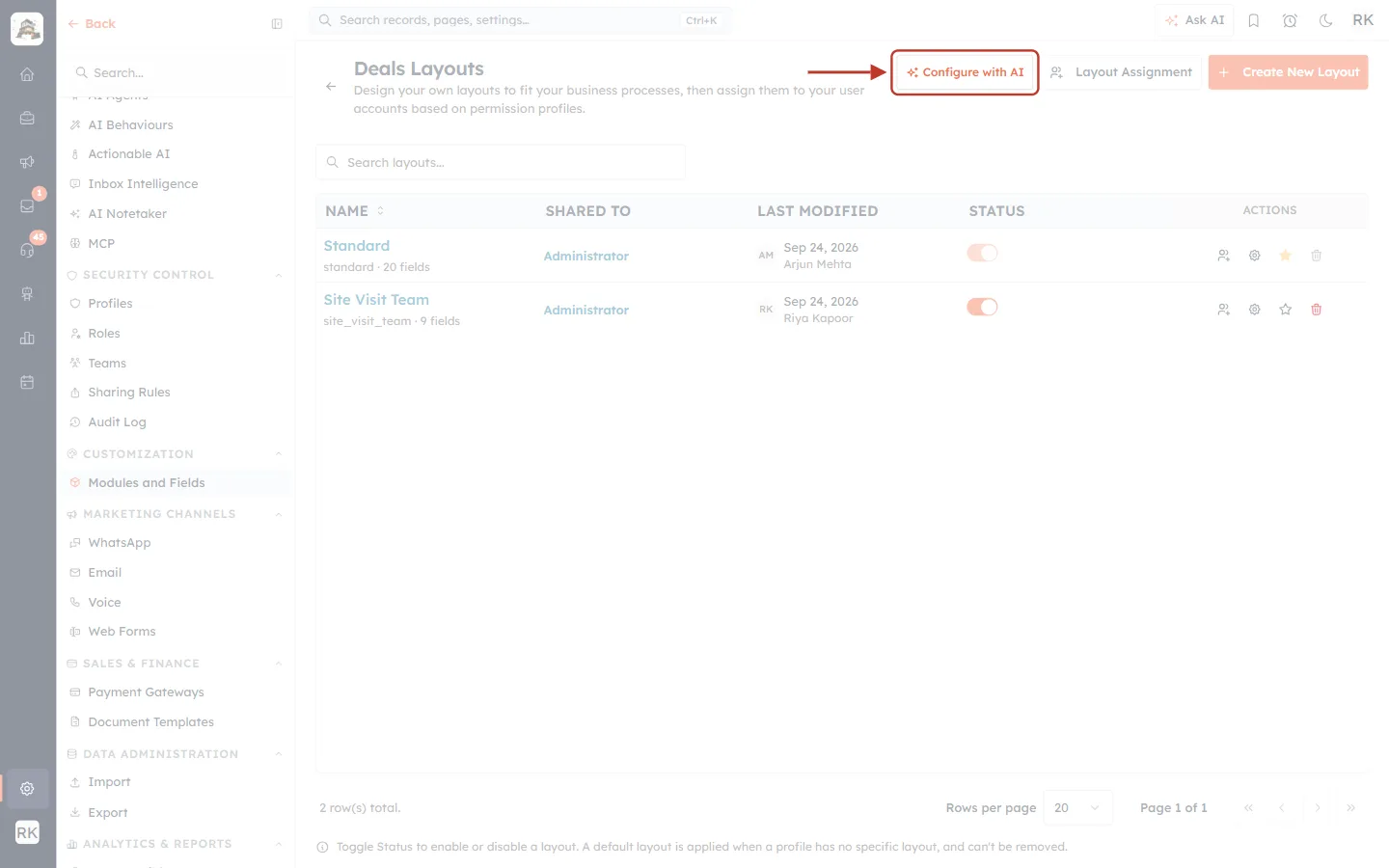
Task: Open the Rows per page dropdown
Action: pyautogui.click(x=1078, y=808)
